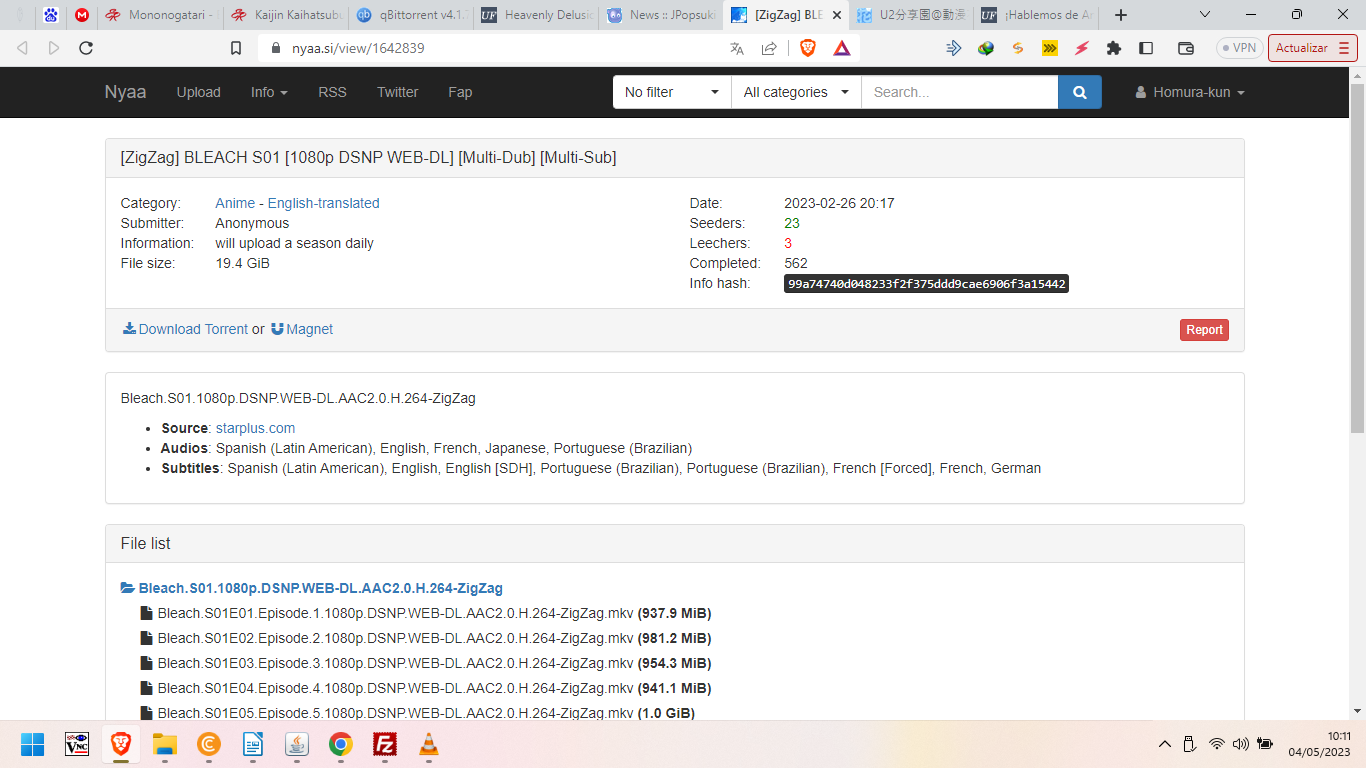Image resolution: width=1366 pixels, height=768 pixels.
Task: Open FileZilla from the taskbar
Action: tap(385, 744)
